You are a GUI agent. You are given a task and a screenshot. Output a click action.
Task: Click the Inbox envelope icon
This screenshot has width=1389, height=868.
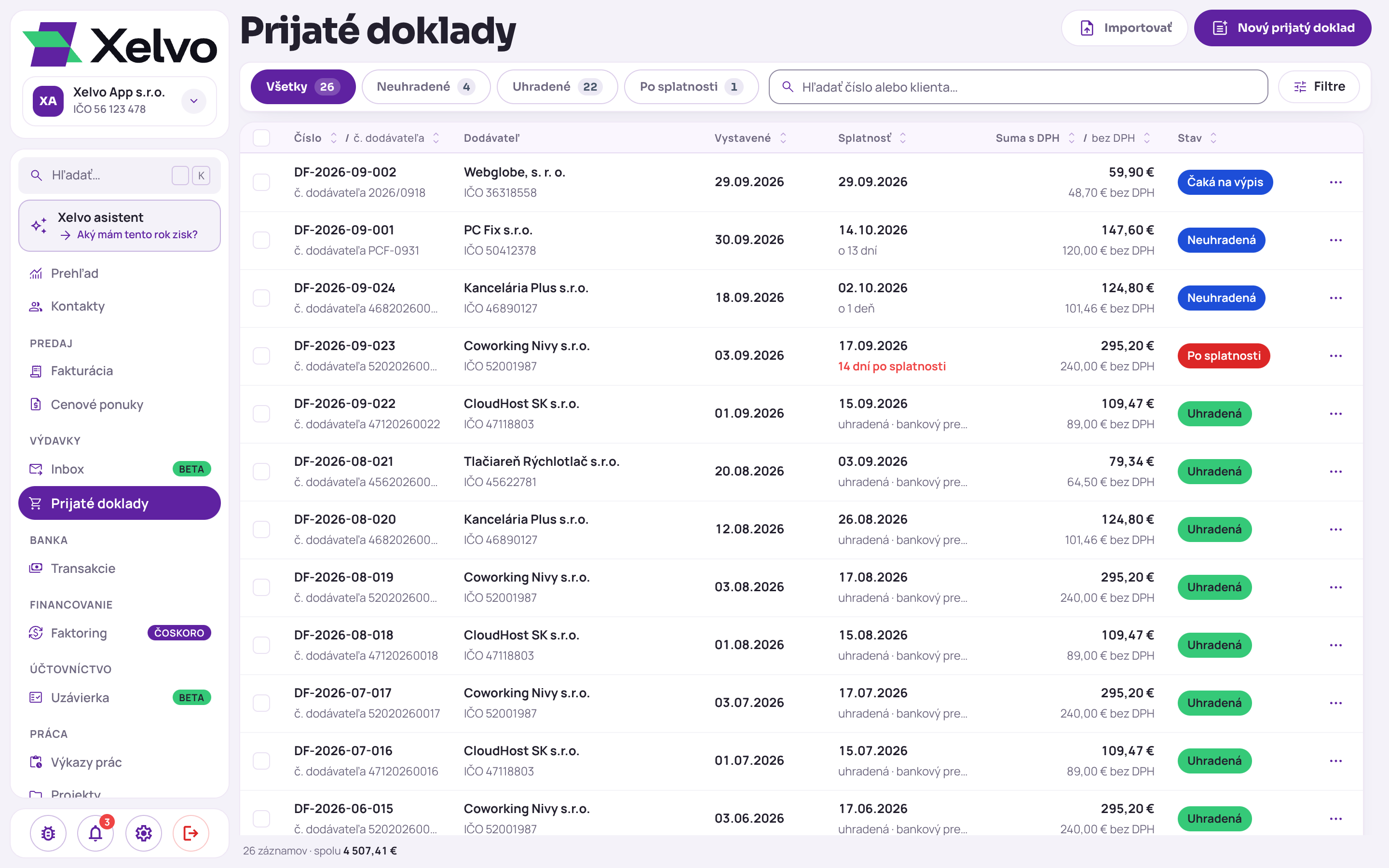point(36,469)
